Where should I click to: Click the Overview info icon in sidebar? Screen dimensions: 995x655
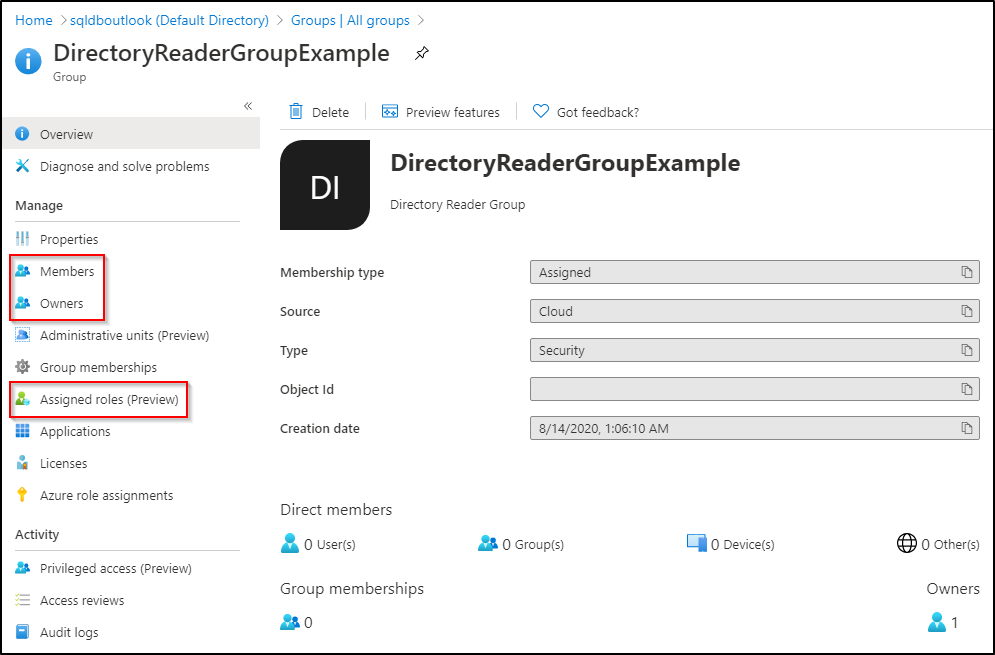[x=22, y=134]
